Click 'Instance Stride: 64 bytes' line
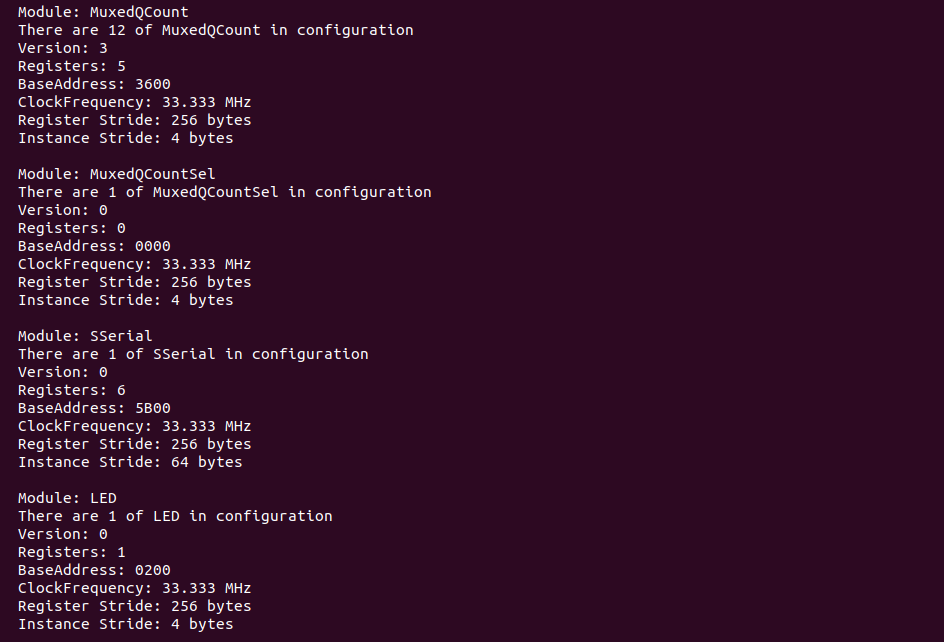Viewport: 944px width, 642px height. pyautogui.click(x=130, y=462)
